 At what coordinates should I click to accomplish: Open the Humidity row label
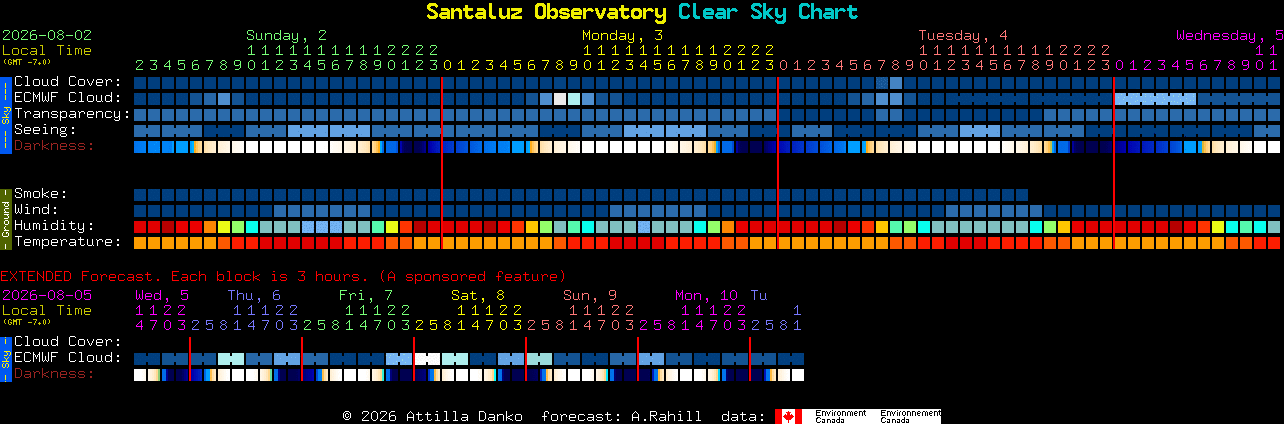click(x=55, y=226)
